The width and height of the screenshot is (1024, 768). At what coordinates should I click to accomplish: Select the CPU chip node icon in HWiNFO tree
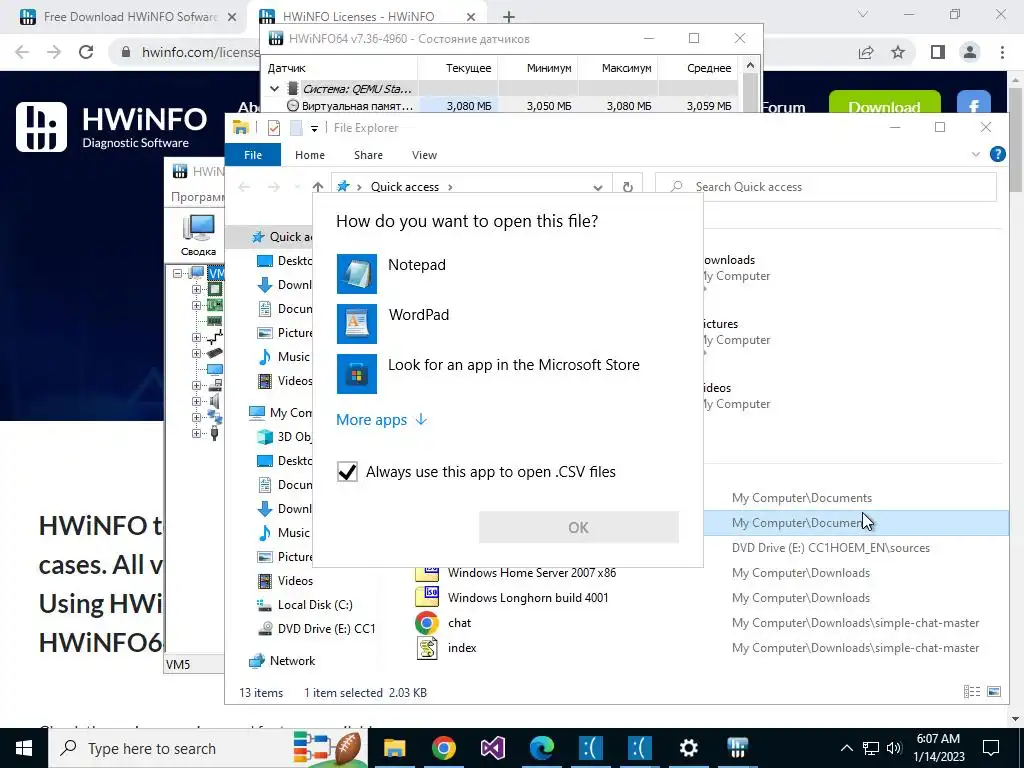point(215,289)
